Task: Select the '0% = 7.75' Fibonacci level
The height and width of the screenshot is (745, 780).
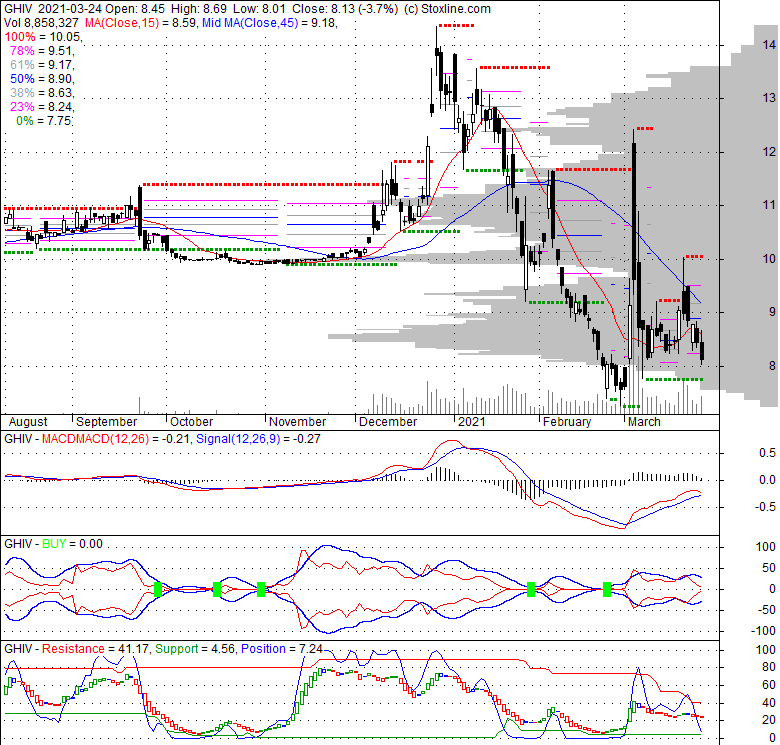Action: tap(44, 120)
